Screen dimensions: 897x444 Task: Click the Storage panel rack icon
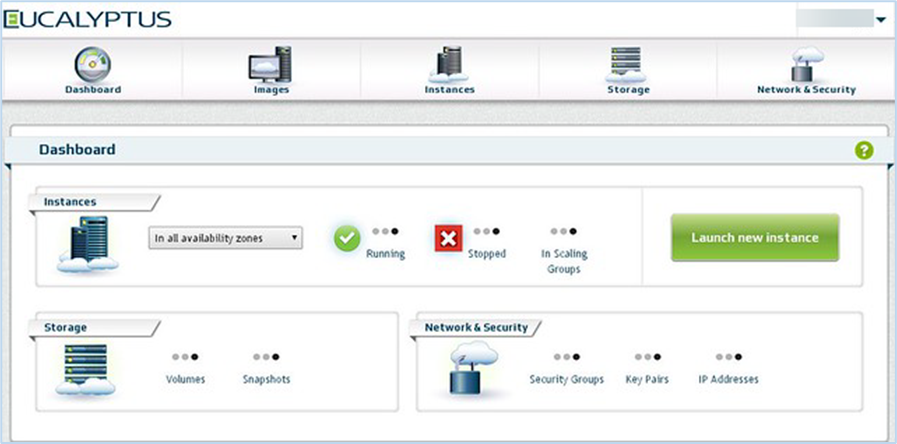pyautogui.click(x=86, y=369)
